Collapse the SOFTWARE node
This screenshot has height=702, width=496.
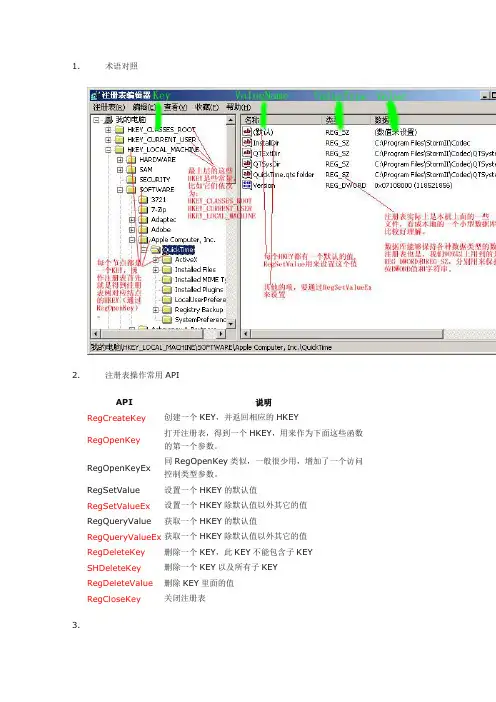click(120, 190)
